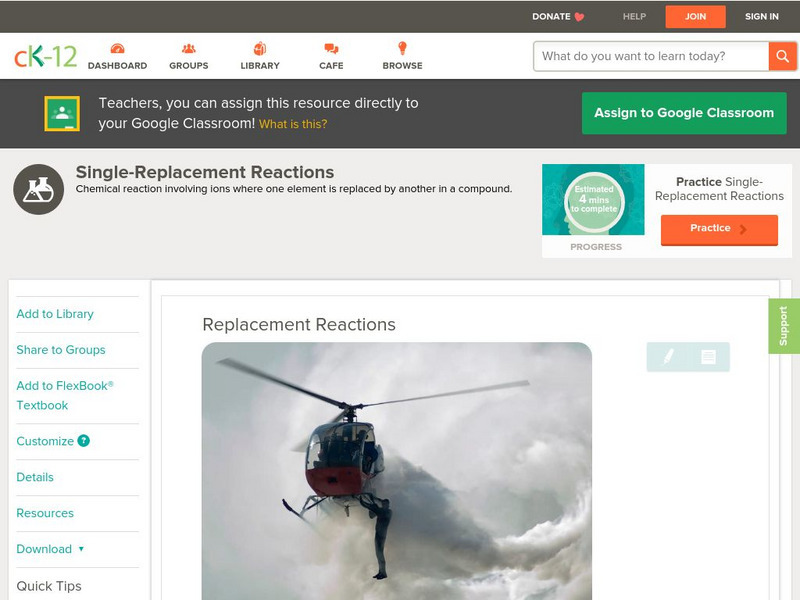Click the 'Practice Single-Replacement Reactions' text
This screenshot has width=800, height=600.
719,189
